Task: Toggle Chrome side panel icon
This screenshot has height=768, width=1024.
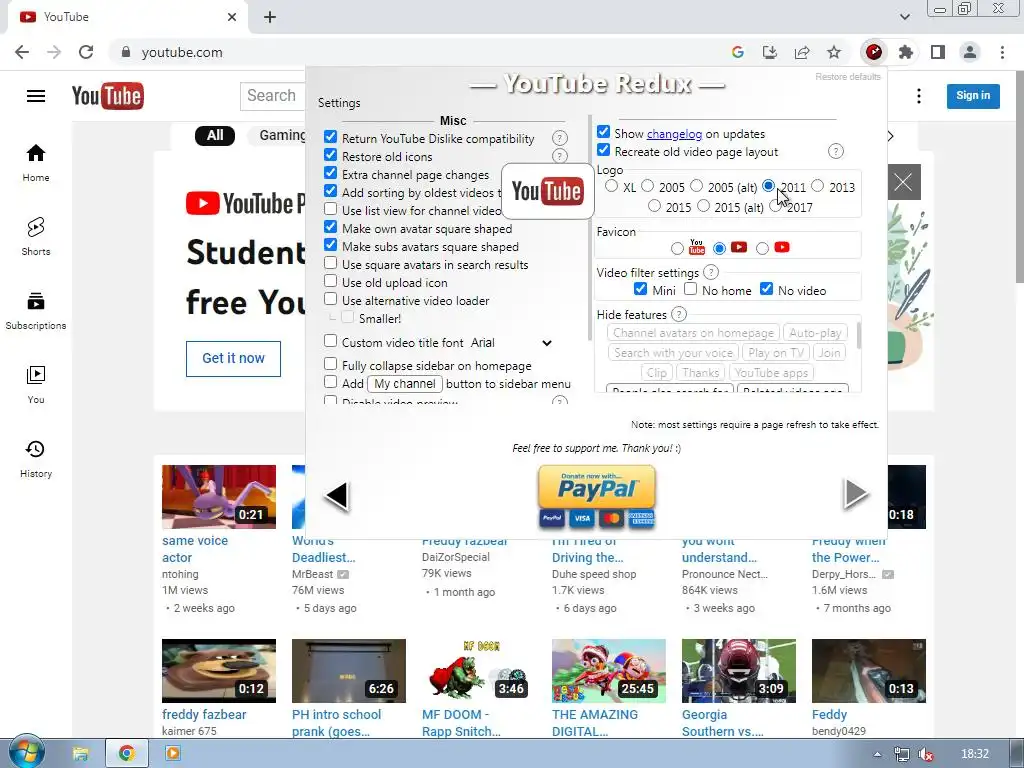Action: pyautogui.click(x=938, y=52)
